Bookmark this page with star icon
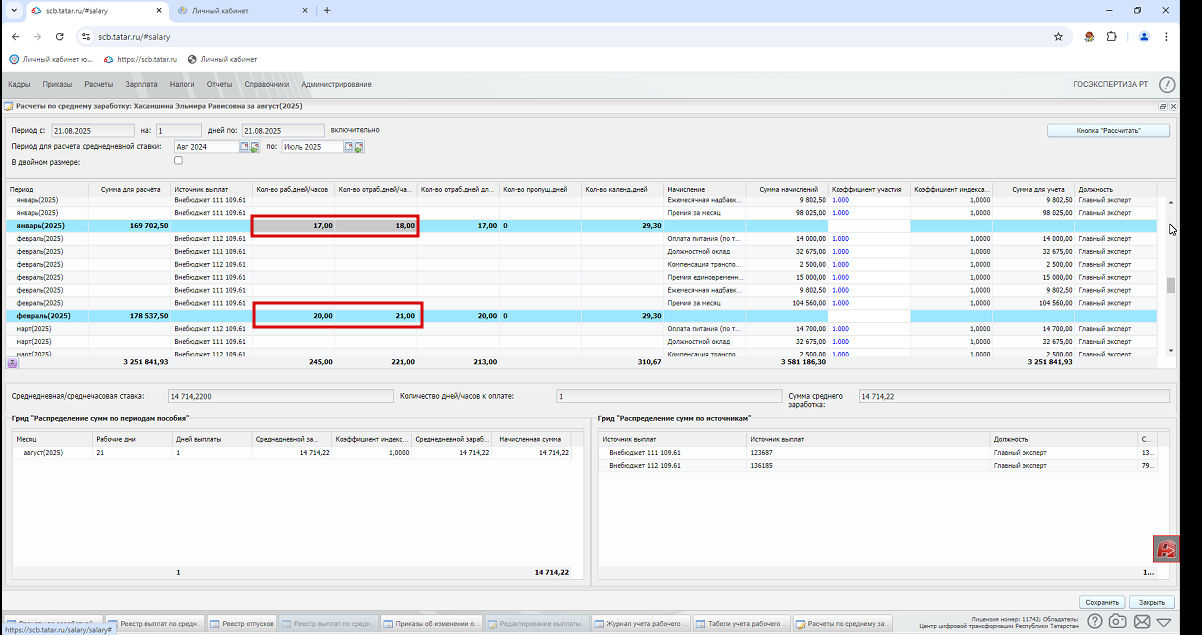1202x635 pixels. 1058,36
